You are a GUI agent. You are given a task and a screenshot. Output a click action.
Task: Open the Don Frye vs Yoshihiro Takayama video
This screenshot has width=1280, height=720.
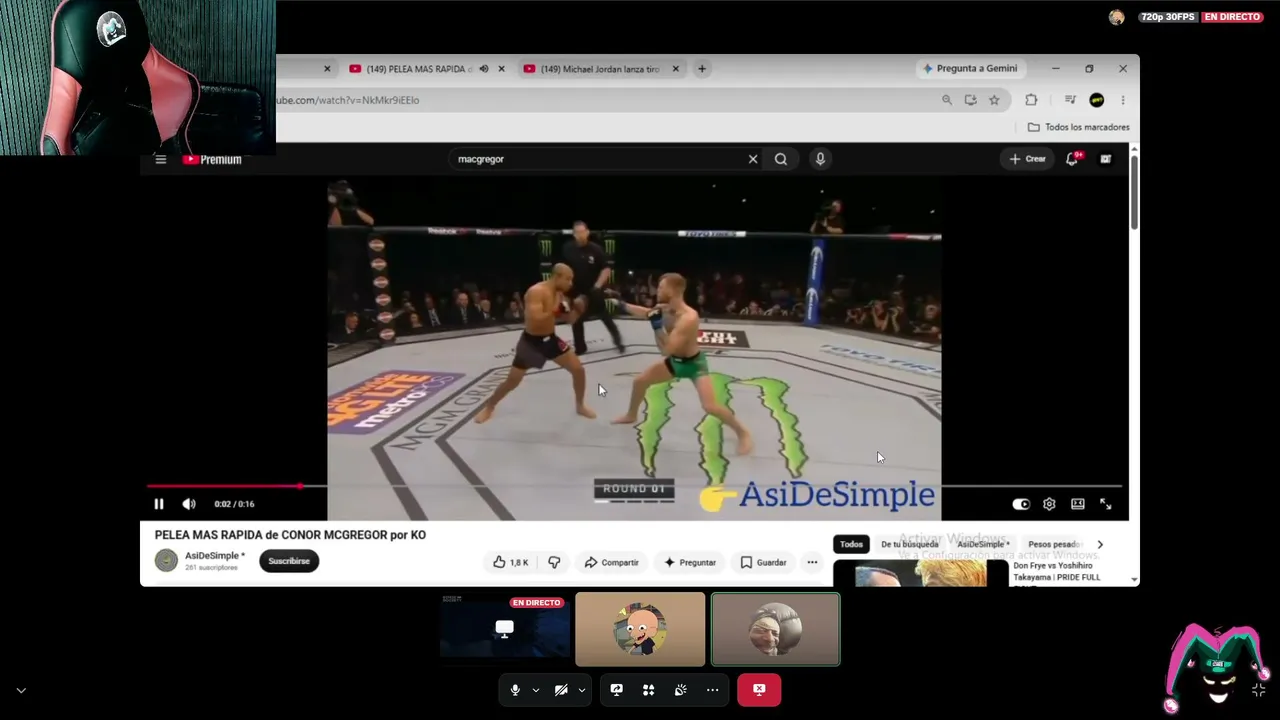point(1057,572)
